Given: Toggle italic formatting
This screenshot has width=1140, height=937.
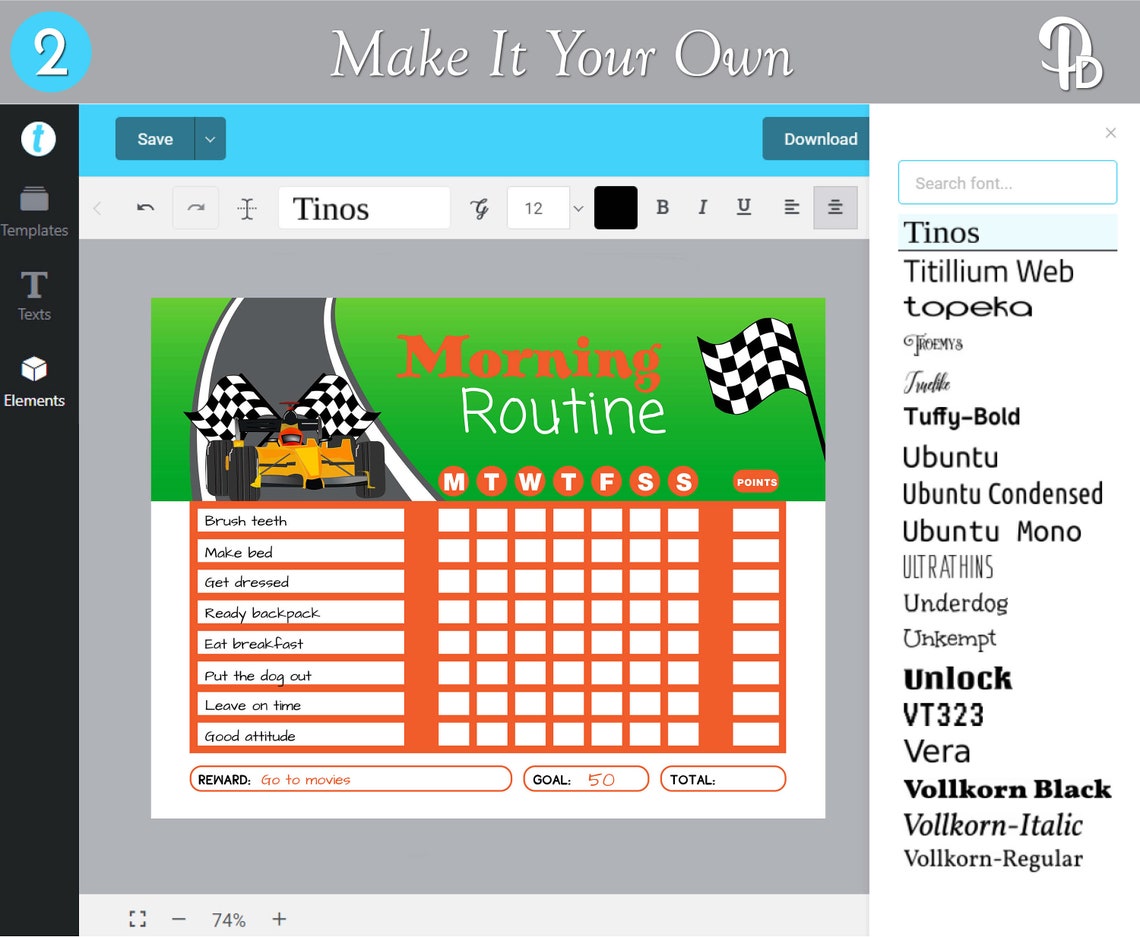Looking at the screenshot, I should [x=703, y=207].
